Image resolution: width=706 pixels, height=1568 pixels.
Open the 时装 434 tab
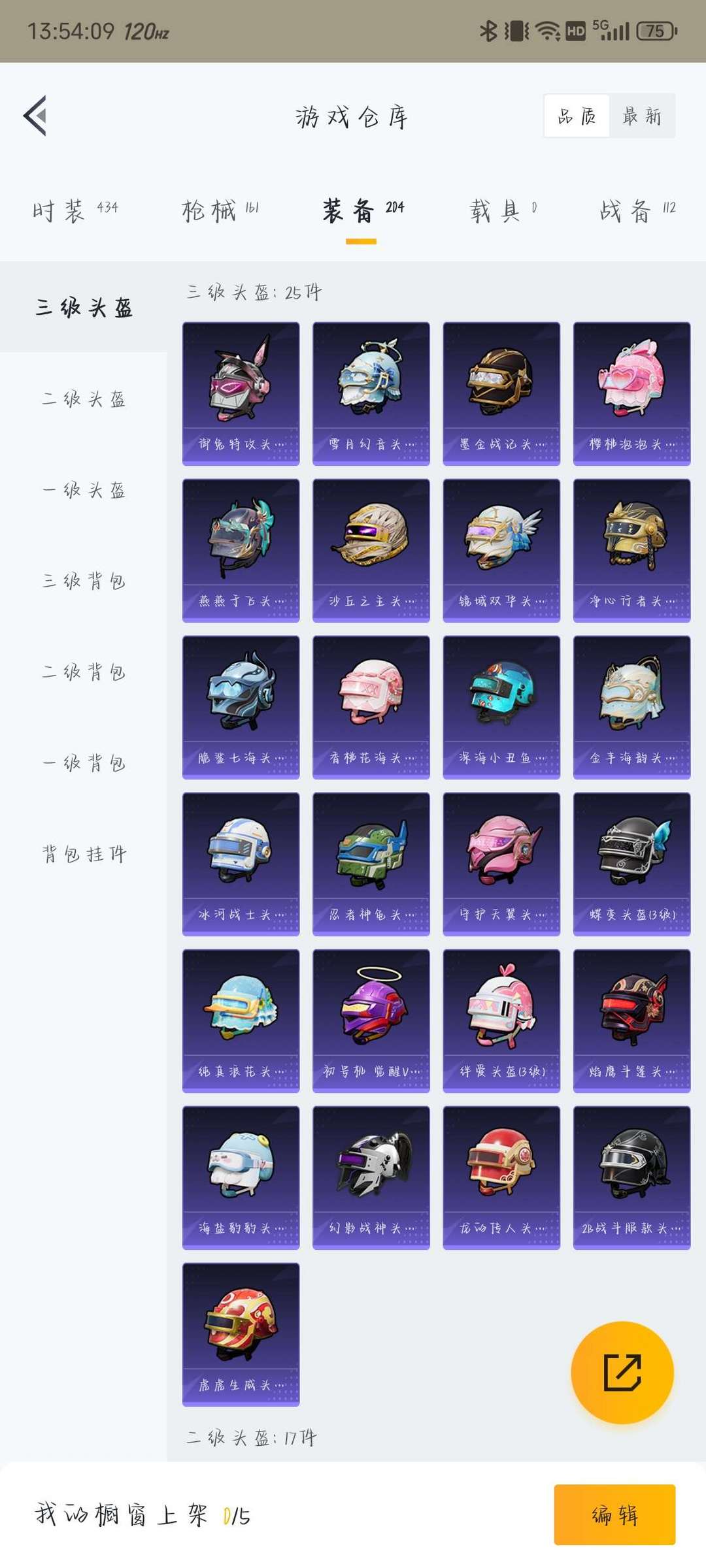point(75,210)
